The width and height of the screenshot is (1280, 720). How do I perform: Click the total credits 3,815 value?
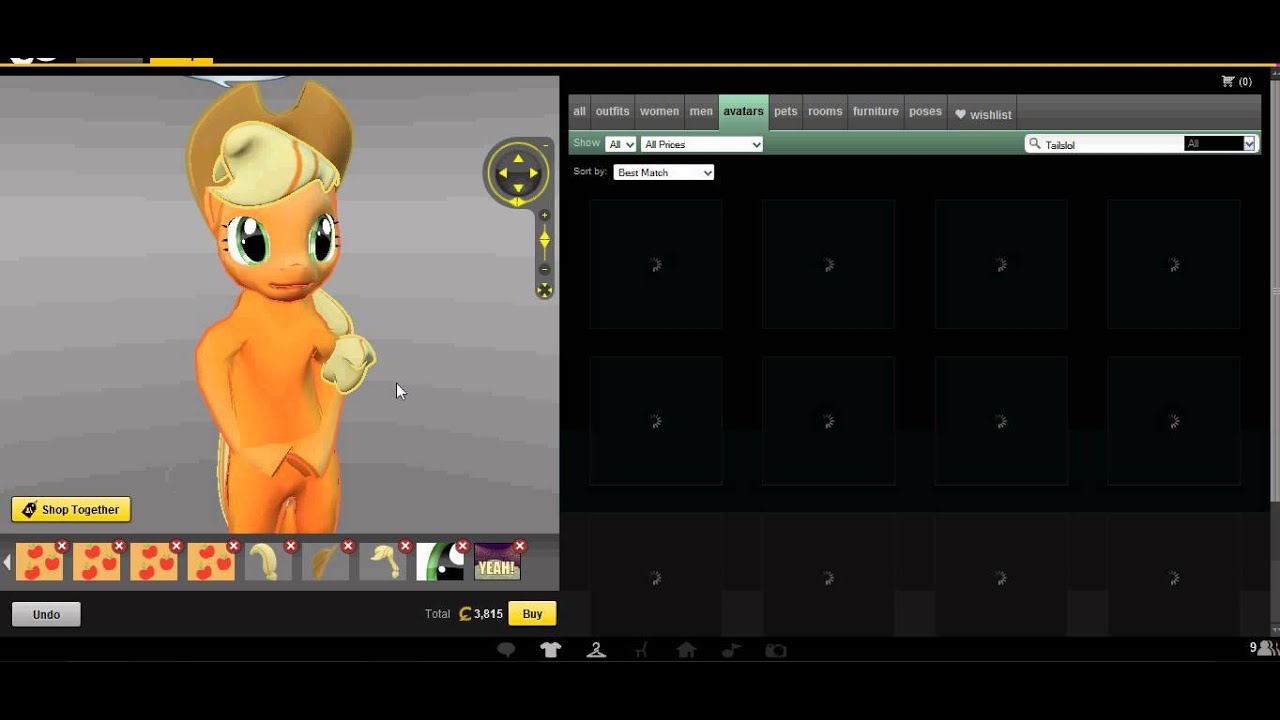[488, 614]
